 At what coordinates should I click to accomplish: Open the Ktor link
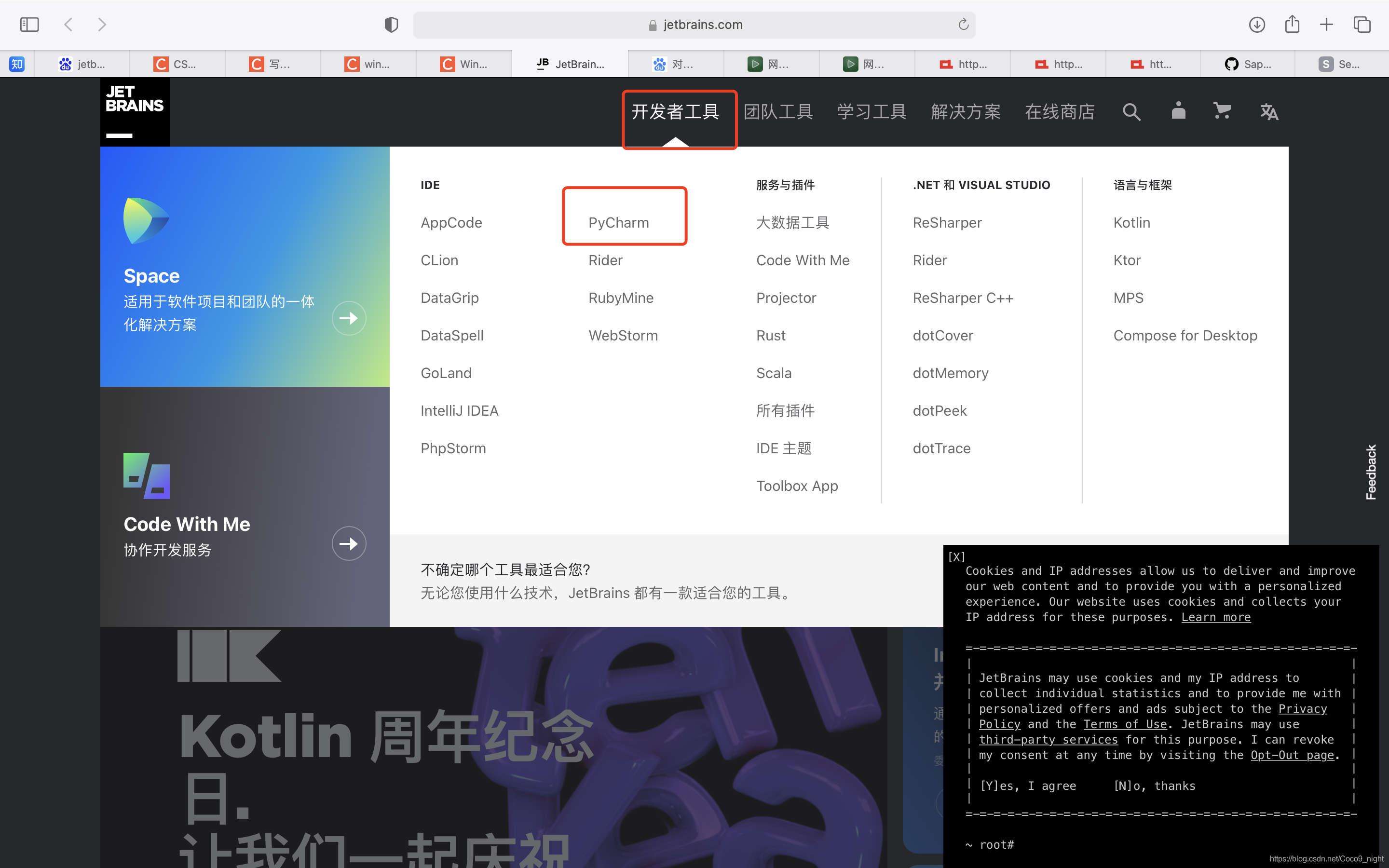click(1127, 260)
